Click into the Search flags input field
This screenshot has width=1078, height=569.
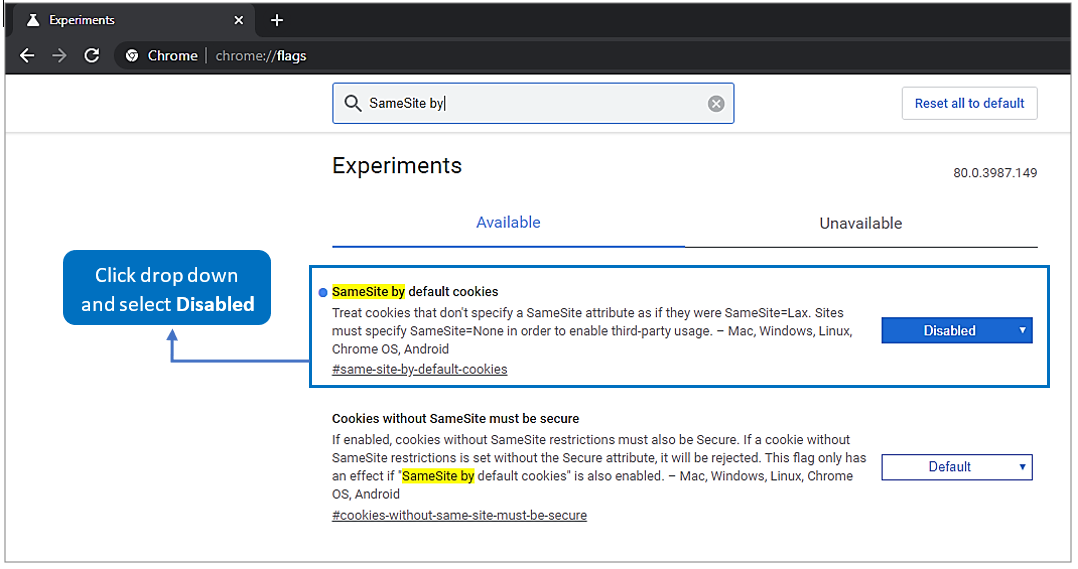tap(533, 103)
